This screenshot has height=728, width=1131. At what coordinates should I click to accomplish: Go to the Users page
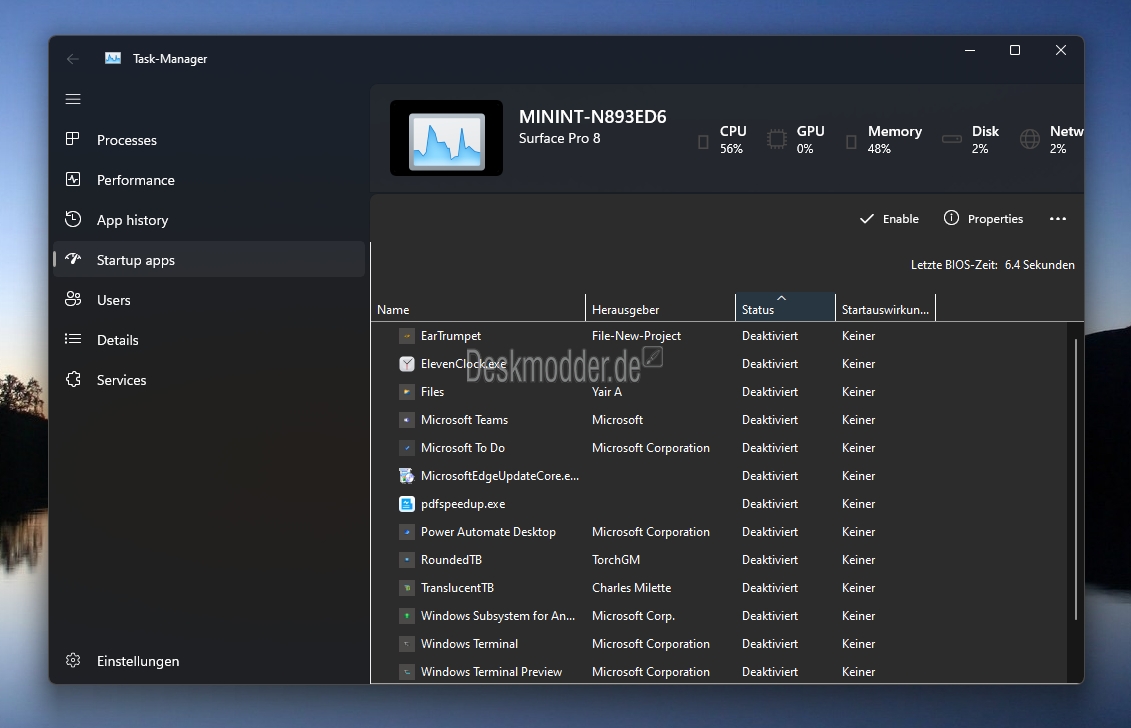click(x=209, y=300)
